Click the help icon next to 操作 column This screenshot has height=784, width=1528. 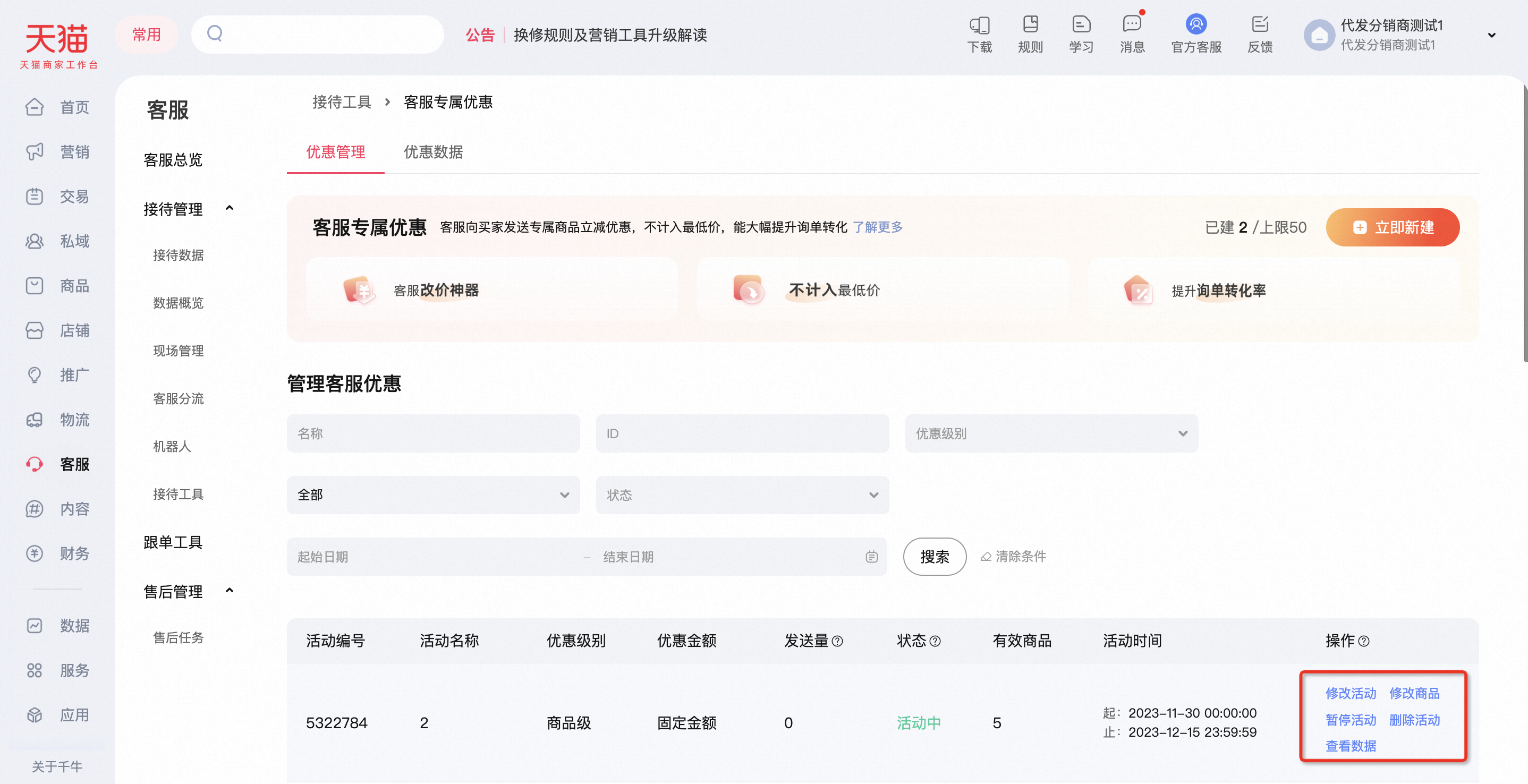(x=1364, y=641)
